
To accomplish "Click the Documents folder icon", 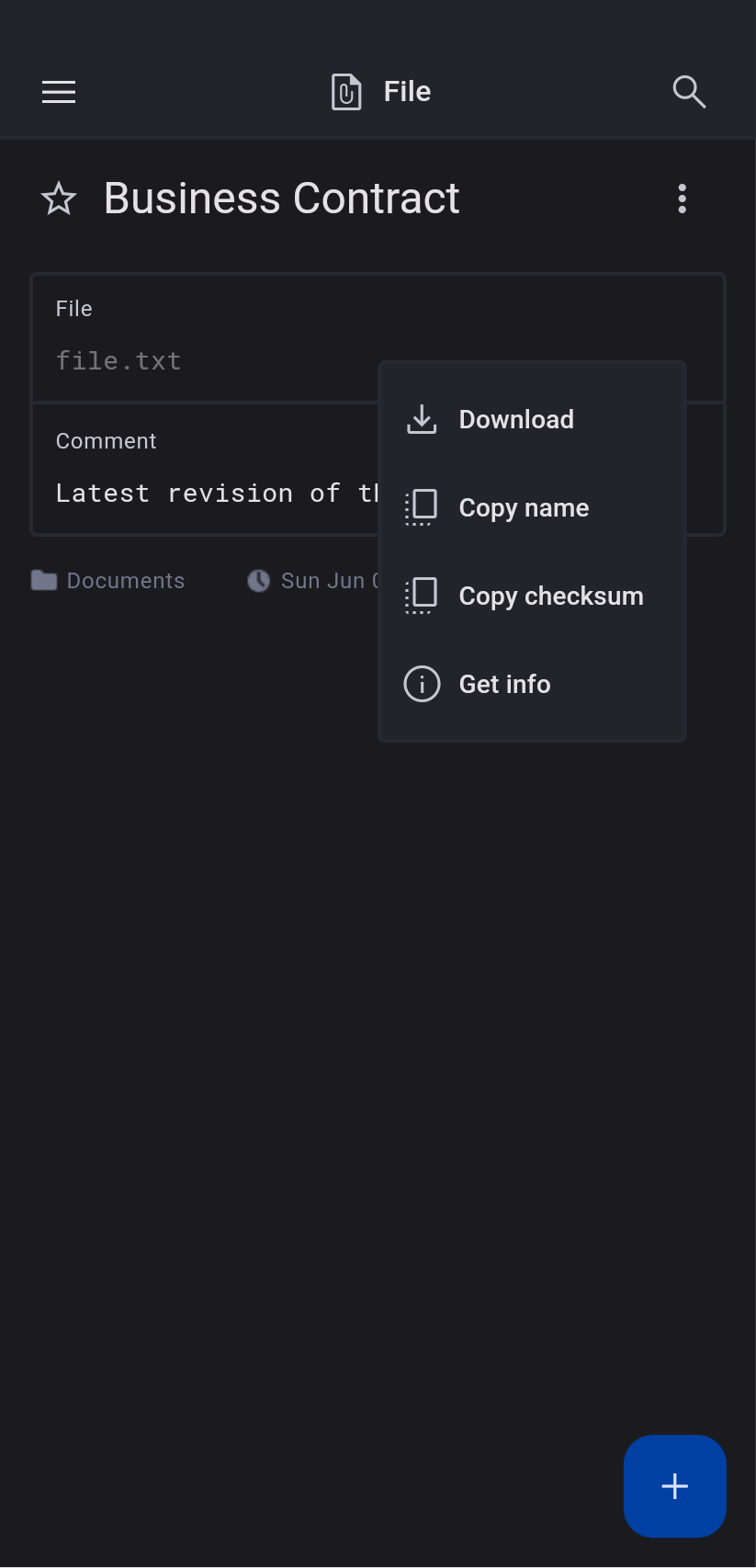I will (44, 580).
